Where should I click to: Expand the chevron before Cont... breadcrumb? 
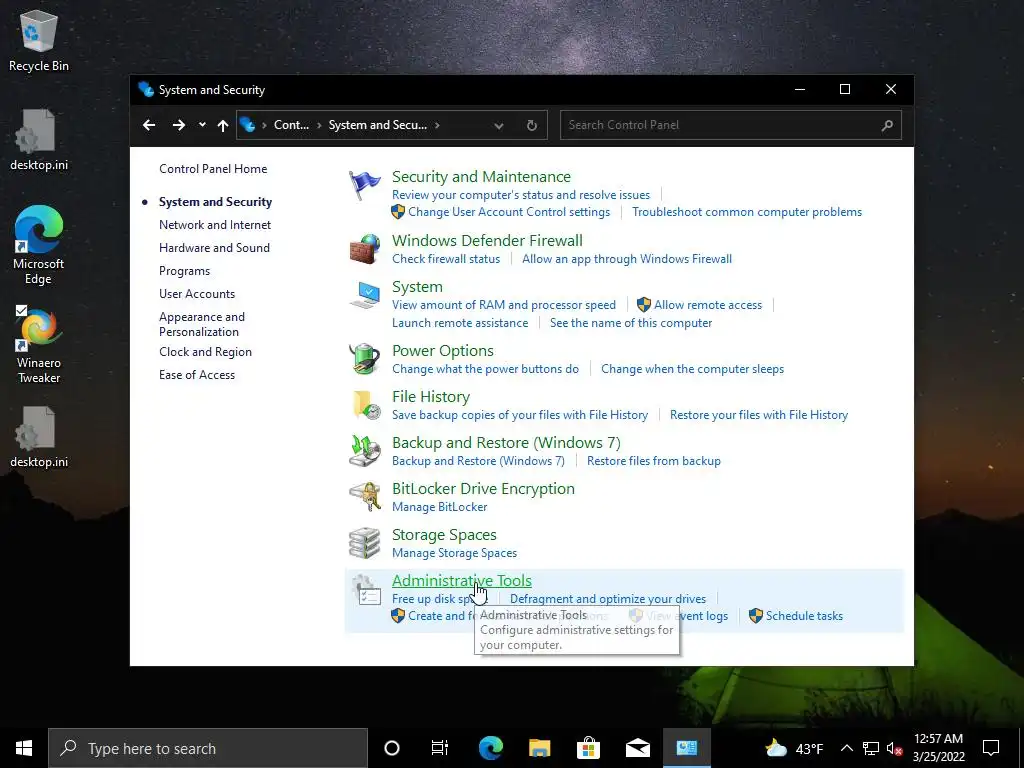click(x=264, y=125)
